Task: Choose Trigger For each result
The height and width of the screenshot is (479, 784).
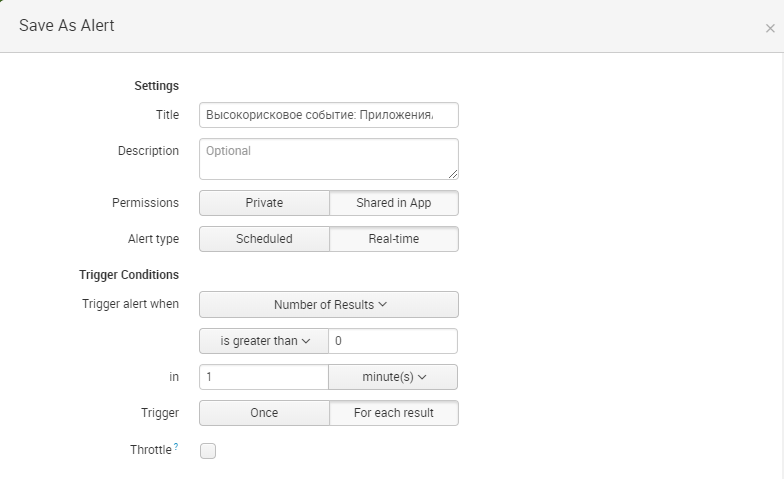Action: [394, 413]
